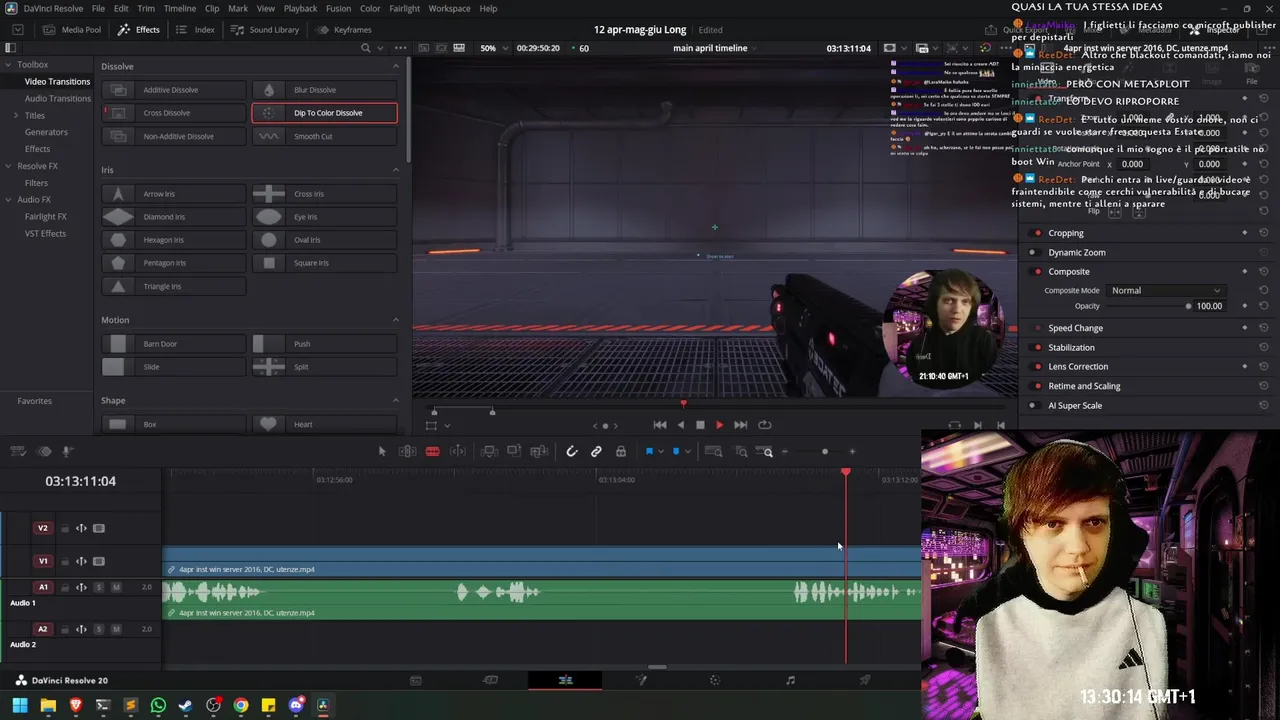The width and height of the screenshot is (1280, 720).
Task: Activate the Blade Edit Mode tool
Action: click(432, 452)
